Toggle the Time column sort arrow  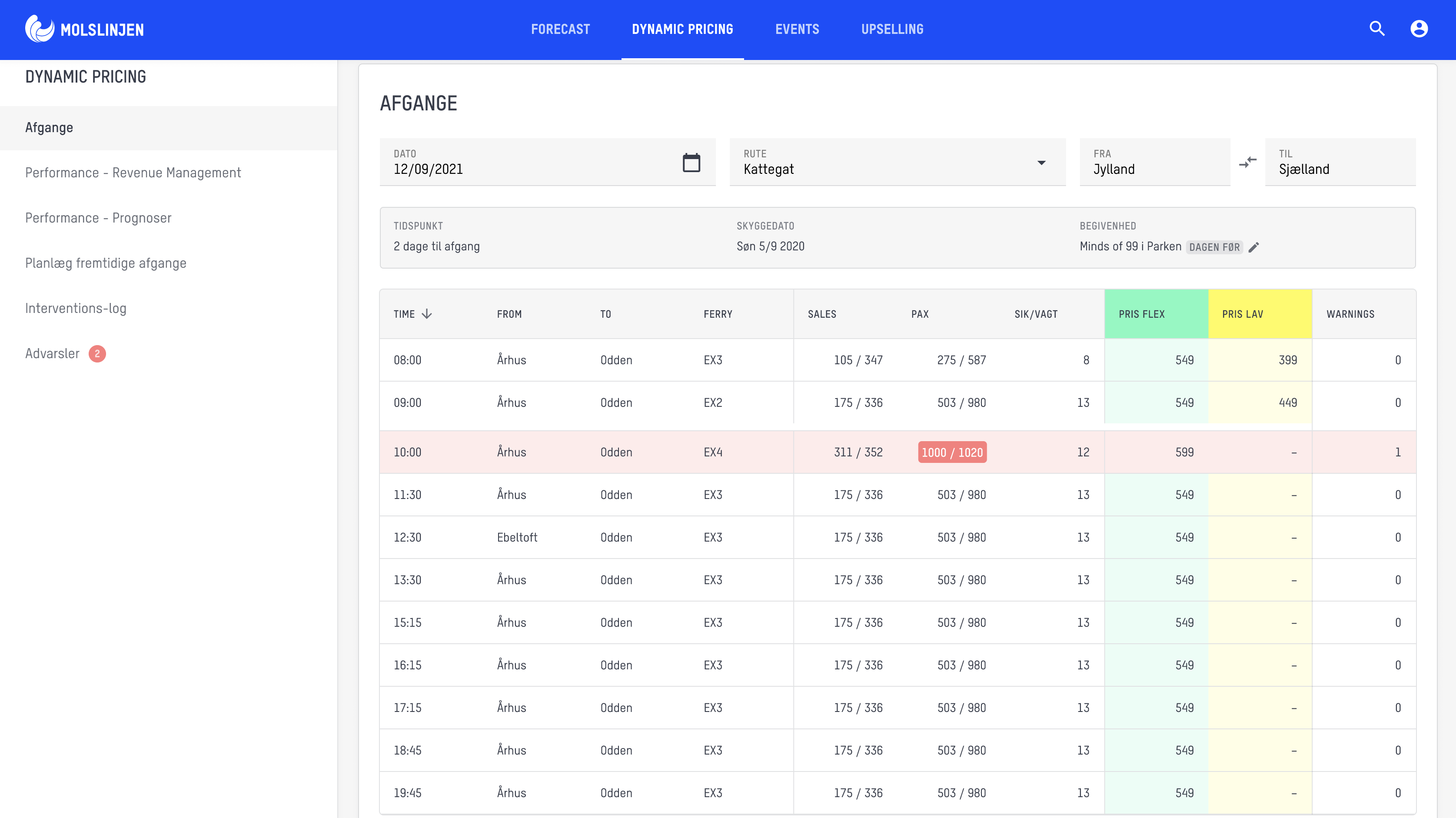[x=427, y=314]
